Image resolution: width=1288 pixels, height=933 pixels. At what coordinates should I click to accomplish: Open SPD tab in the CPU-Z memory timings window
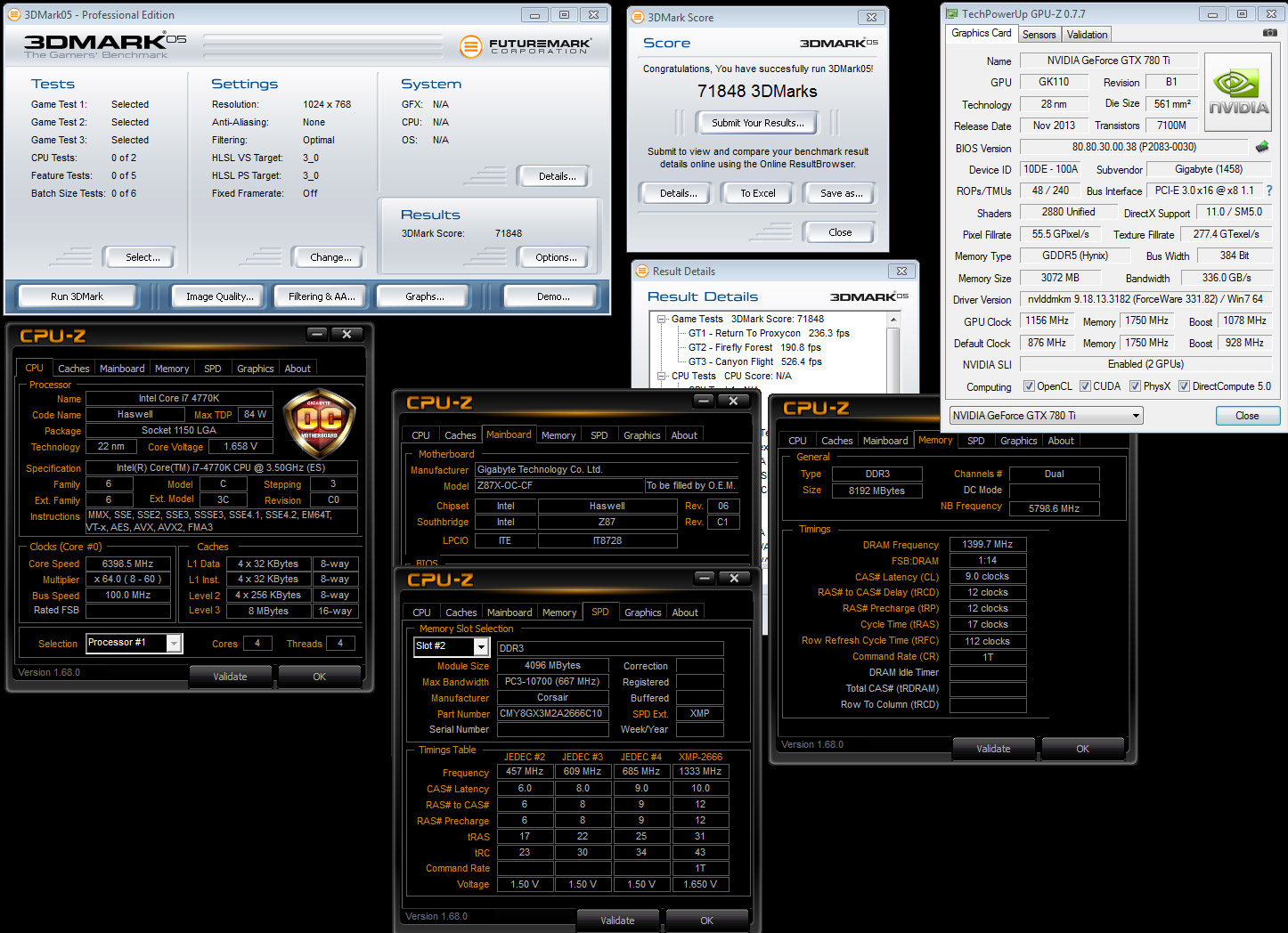(976, 441)
